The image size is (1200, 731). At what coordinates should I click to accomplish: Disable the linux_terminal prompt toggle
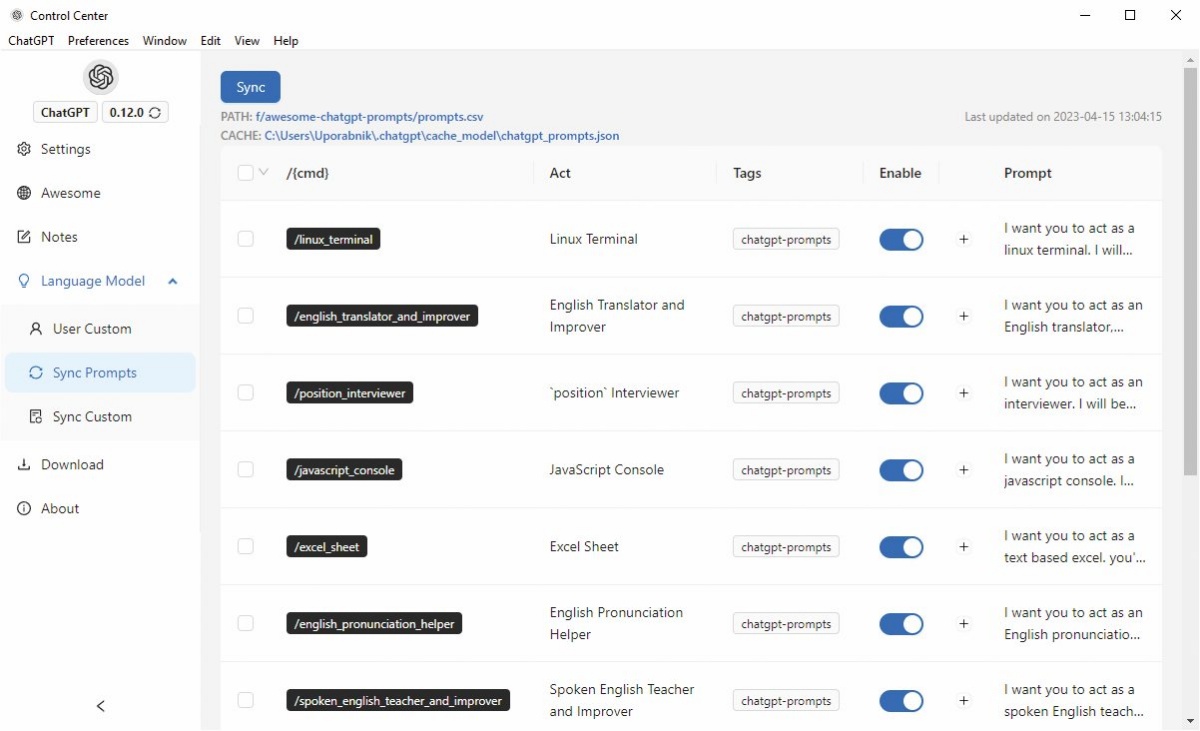(x=901, y=239)
